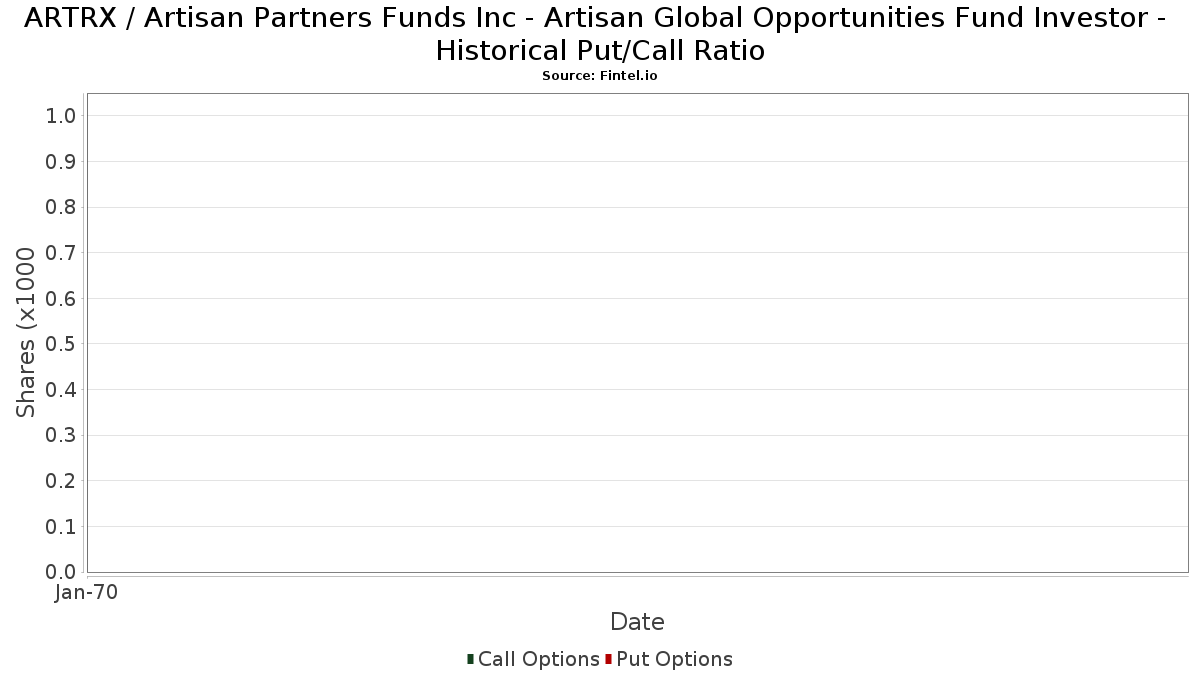1200x675 pixels.
Task: Click the red Put Options legend swatch
Action: 608,659
